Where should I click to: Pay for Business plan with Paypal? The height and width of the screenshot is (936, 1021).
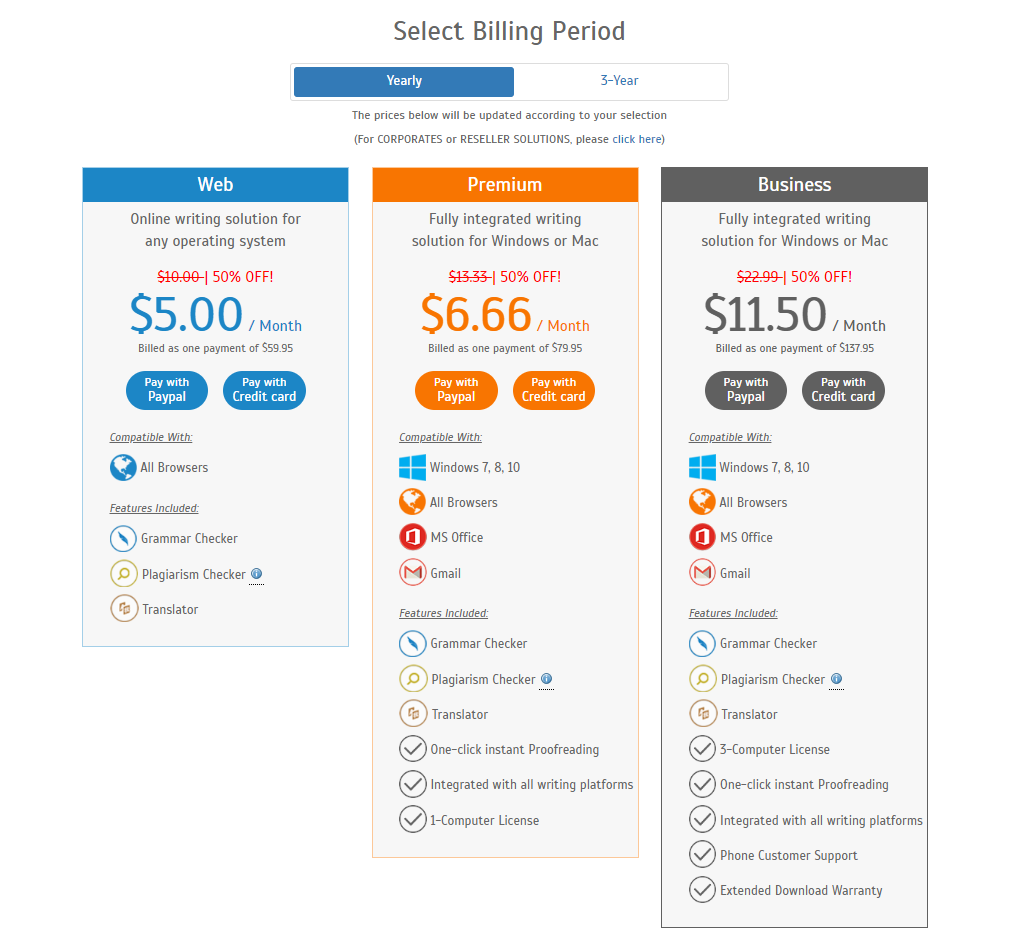(x=746, y=390)
